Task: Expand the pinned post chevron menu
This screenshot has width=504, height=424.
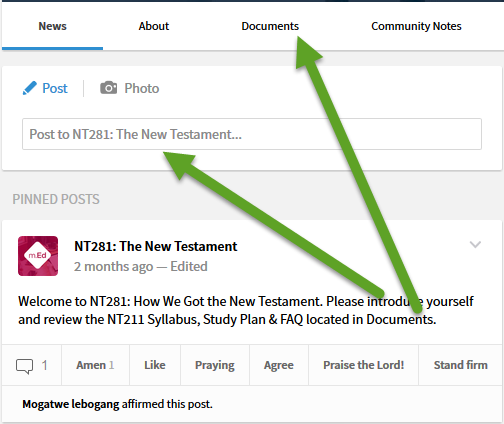Action: [475, 245]
